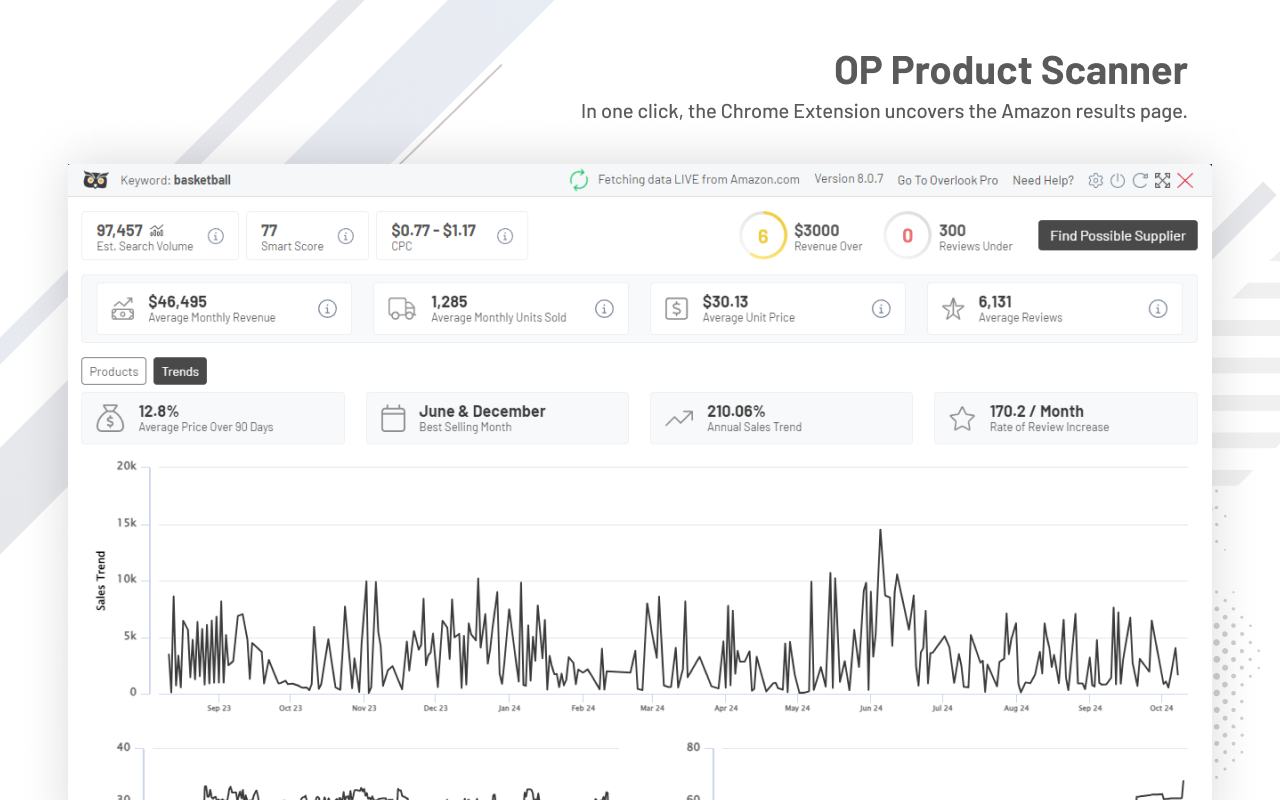
Task: View the Smart Score info icon
Action: click(346, 236)
